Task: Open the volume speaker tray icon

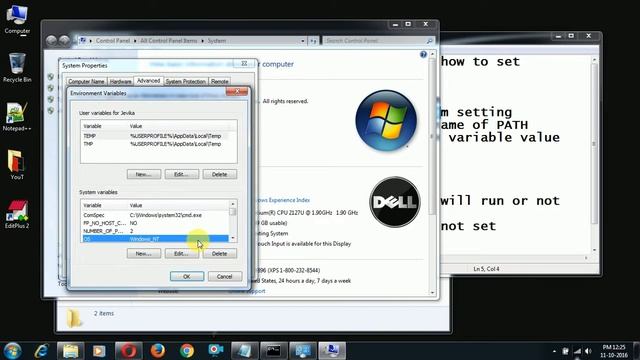Action: click(x=588, y=351)
